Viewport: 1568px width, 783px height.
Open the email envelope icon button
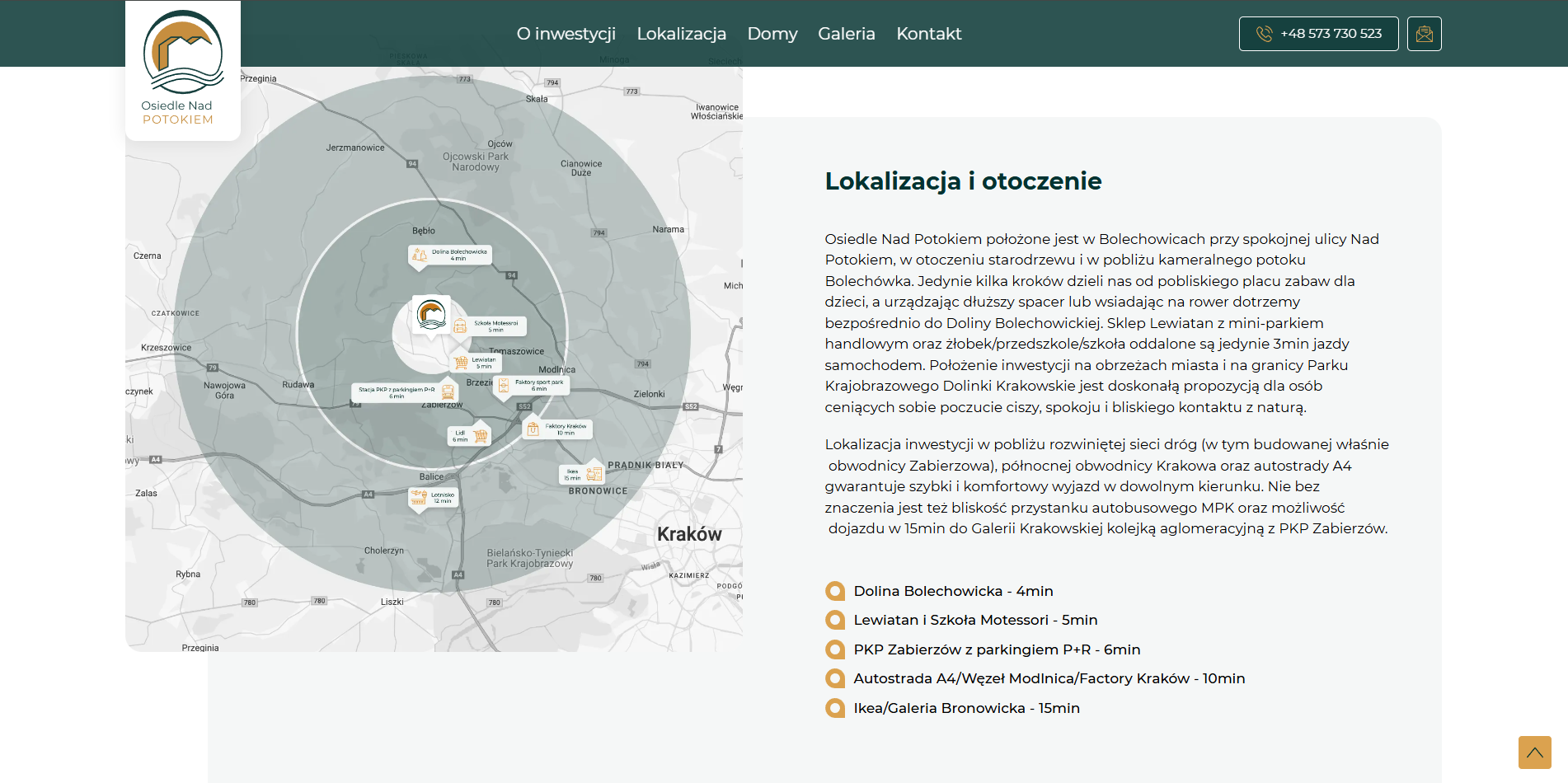[1425, 34]
